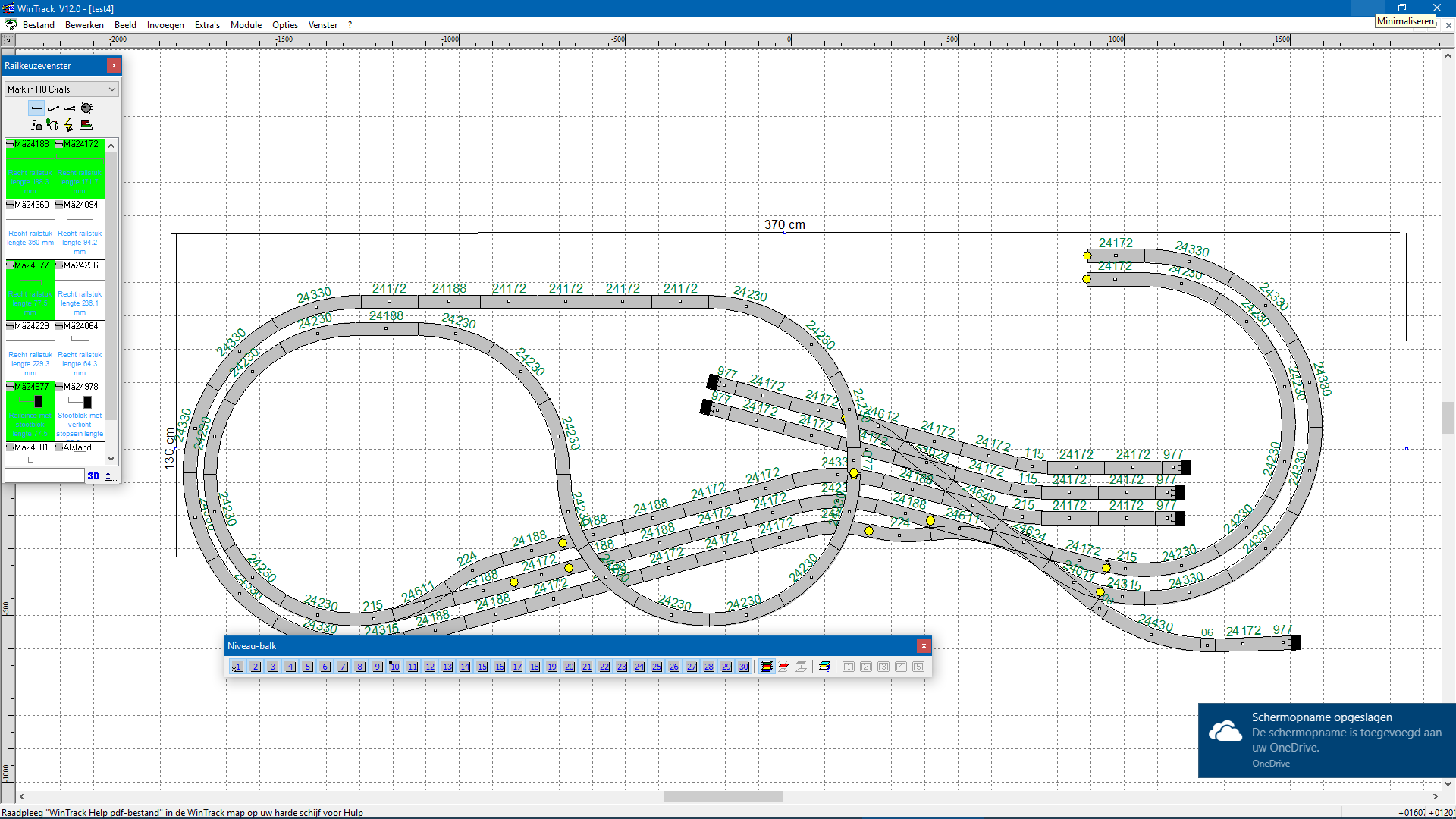This screenshot has height=819, width=1456.
Task: Click WinTrack application icon in menu bar
Action: point(11,25)
